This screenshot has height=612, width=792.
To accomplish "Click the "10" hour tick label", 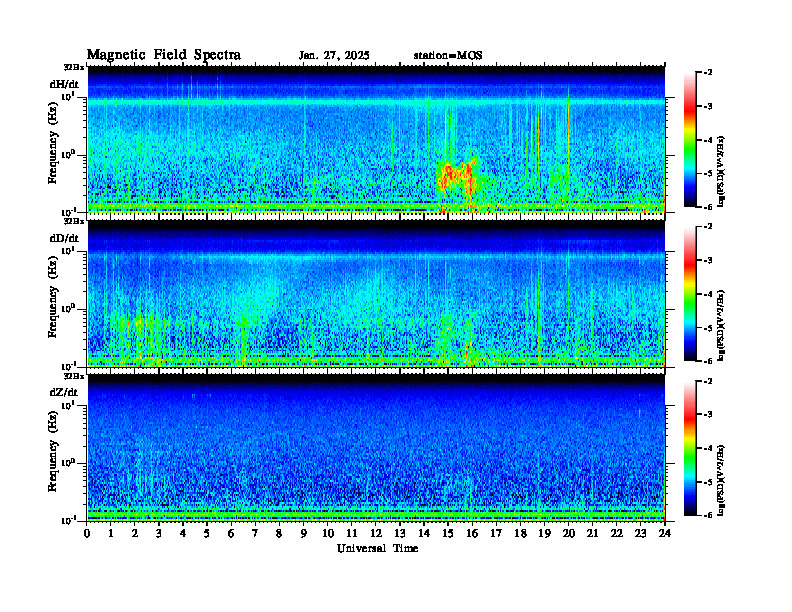I will pyautogui.click(x=328, y=534).
